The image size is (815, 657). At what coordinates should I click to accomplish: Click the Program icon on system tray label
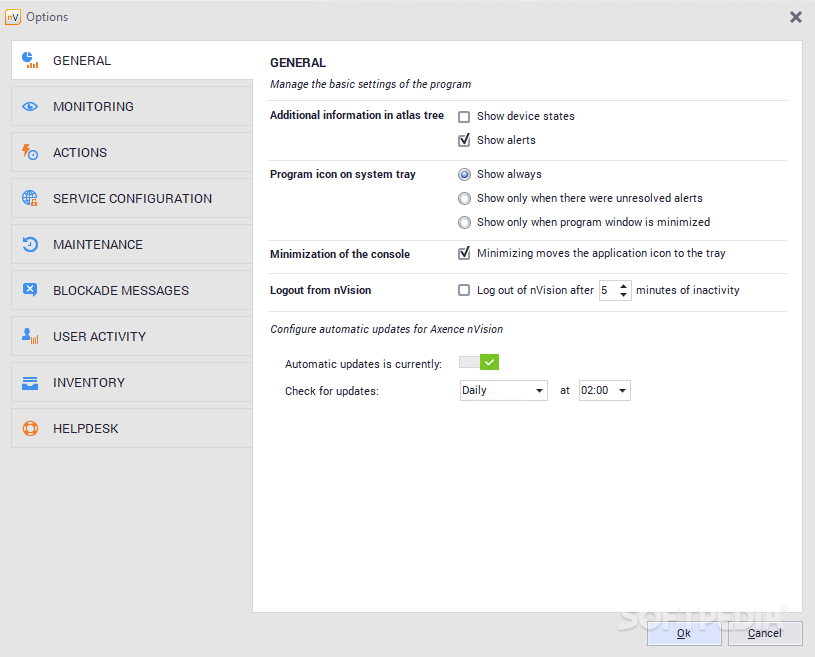[343, 174]
